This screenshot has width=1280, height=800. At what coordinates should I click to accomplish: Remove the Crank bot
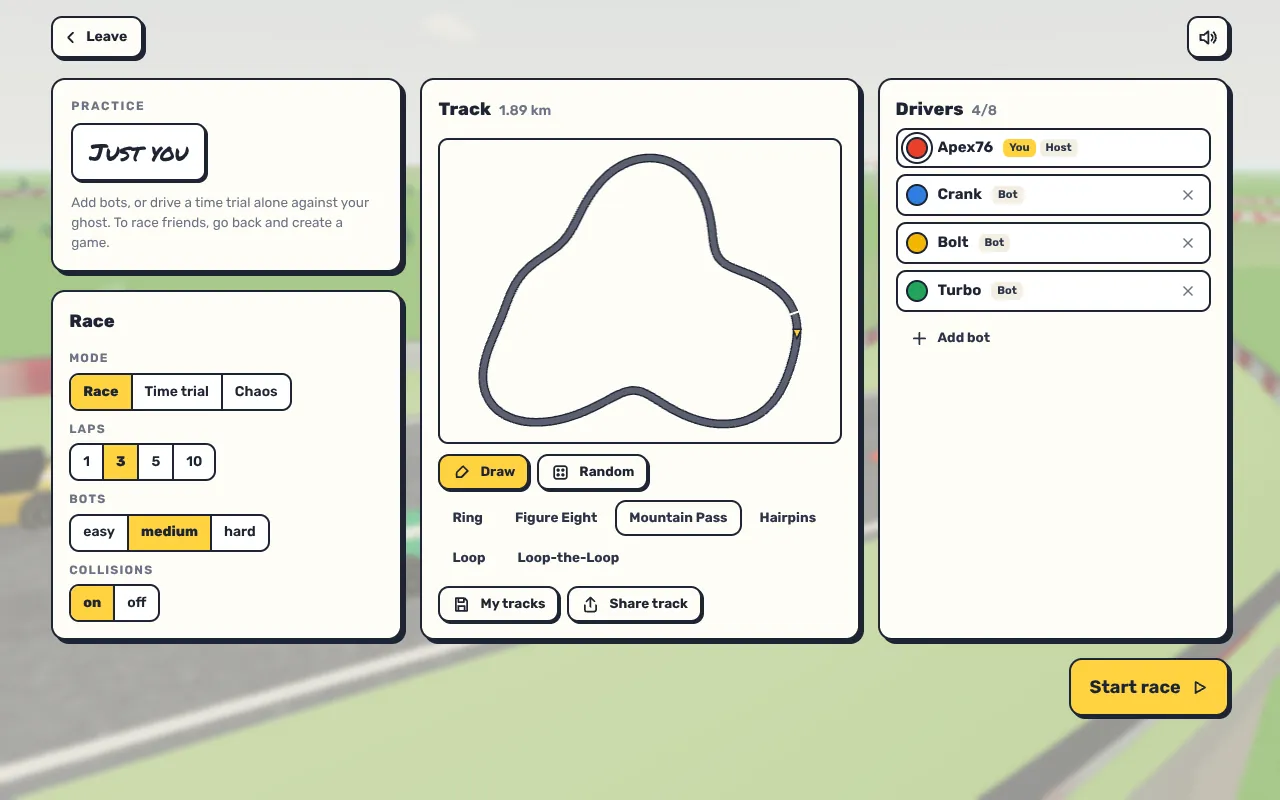pyautogui.click(x=1188, y=195)
